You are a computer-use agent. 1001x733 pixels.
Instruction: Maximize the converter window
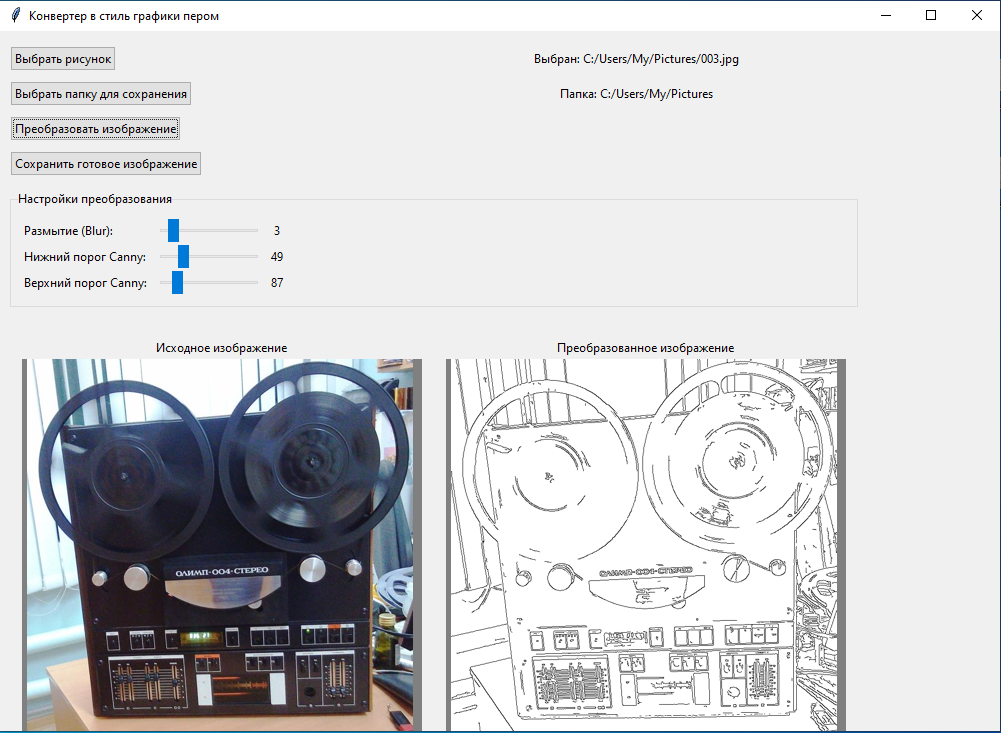click(x=931, y=15)
